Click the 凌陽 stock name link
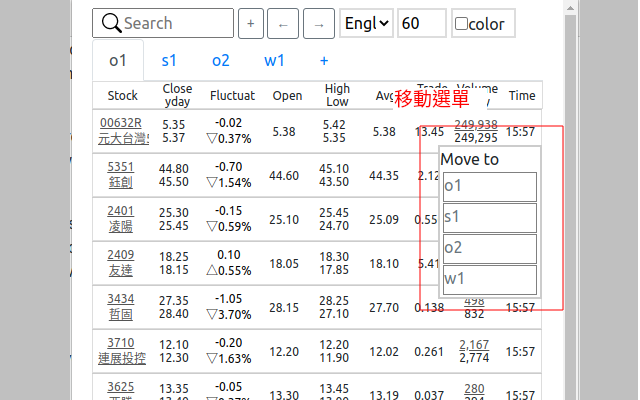 [121, 227]
